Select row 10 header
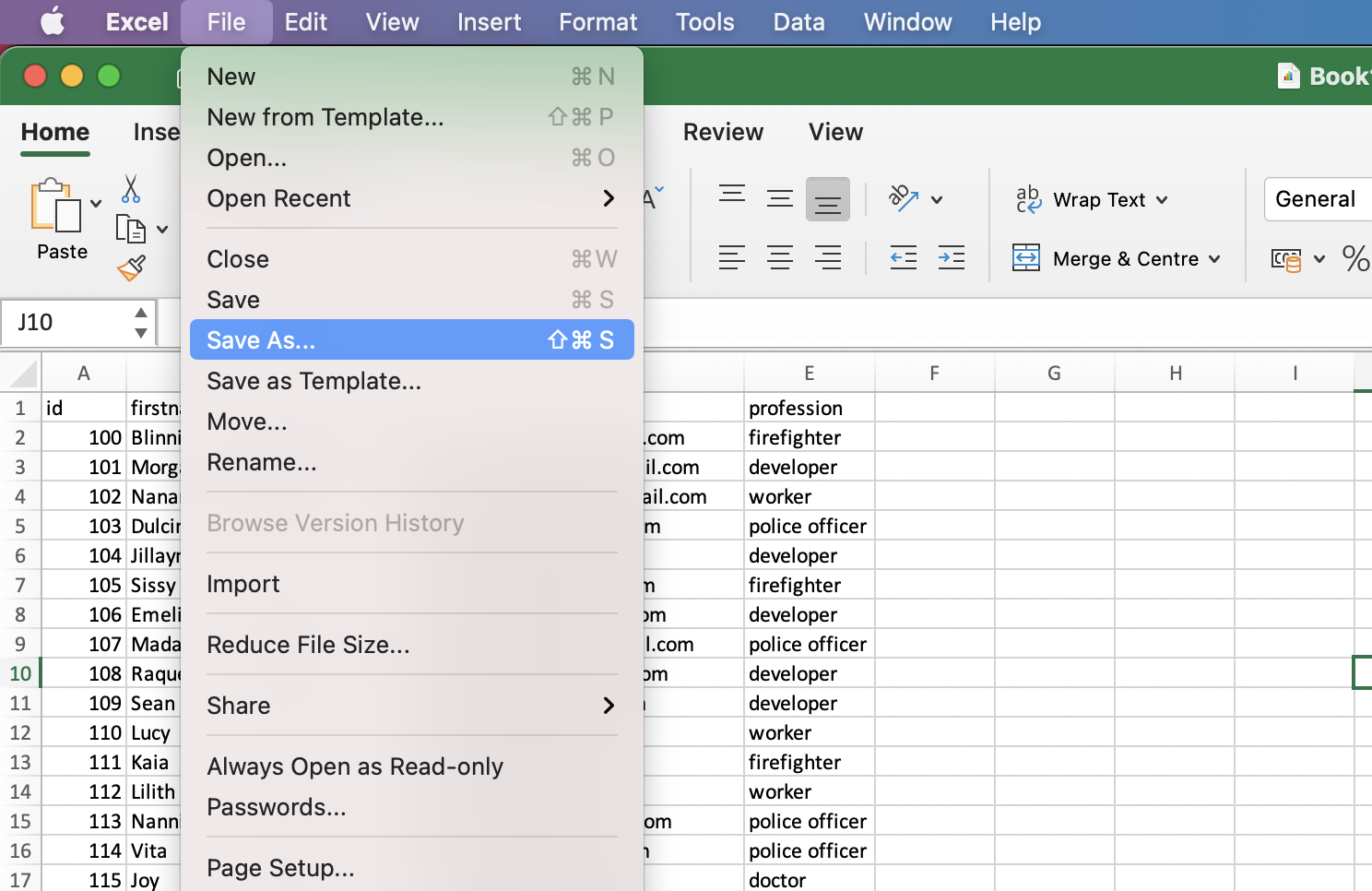Viewport: 1372px width, 891px height. point(20,673)
